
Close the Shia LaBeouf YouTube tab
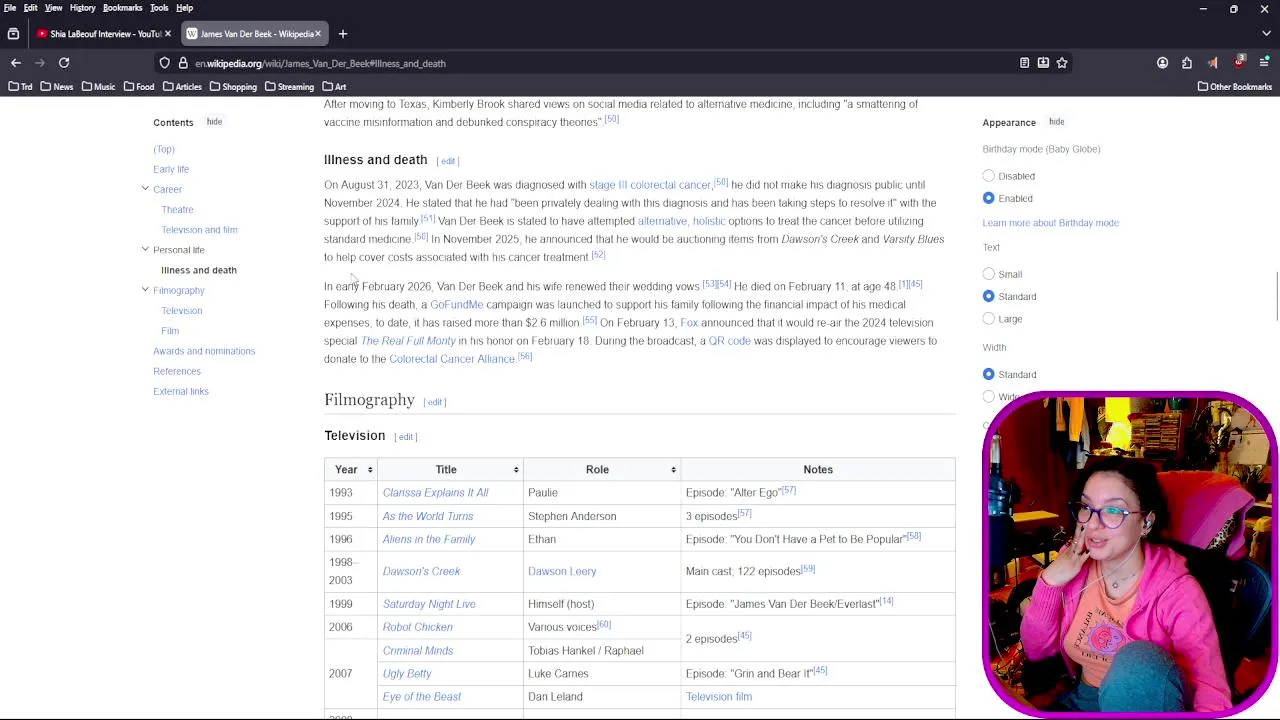pyautogui.click(x=167, y=34)
